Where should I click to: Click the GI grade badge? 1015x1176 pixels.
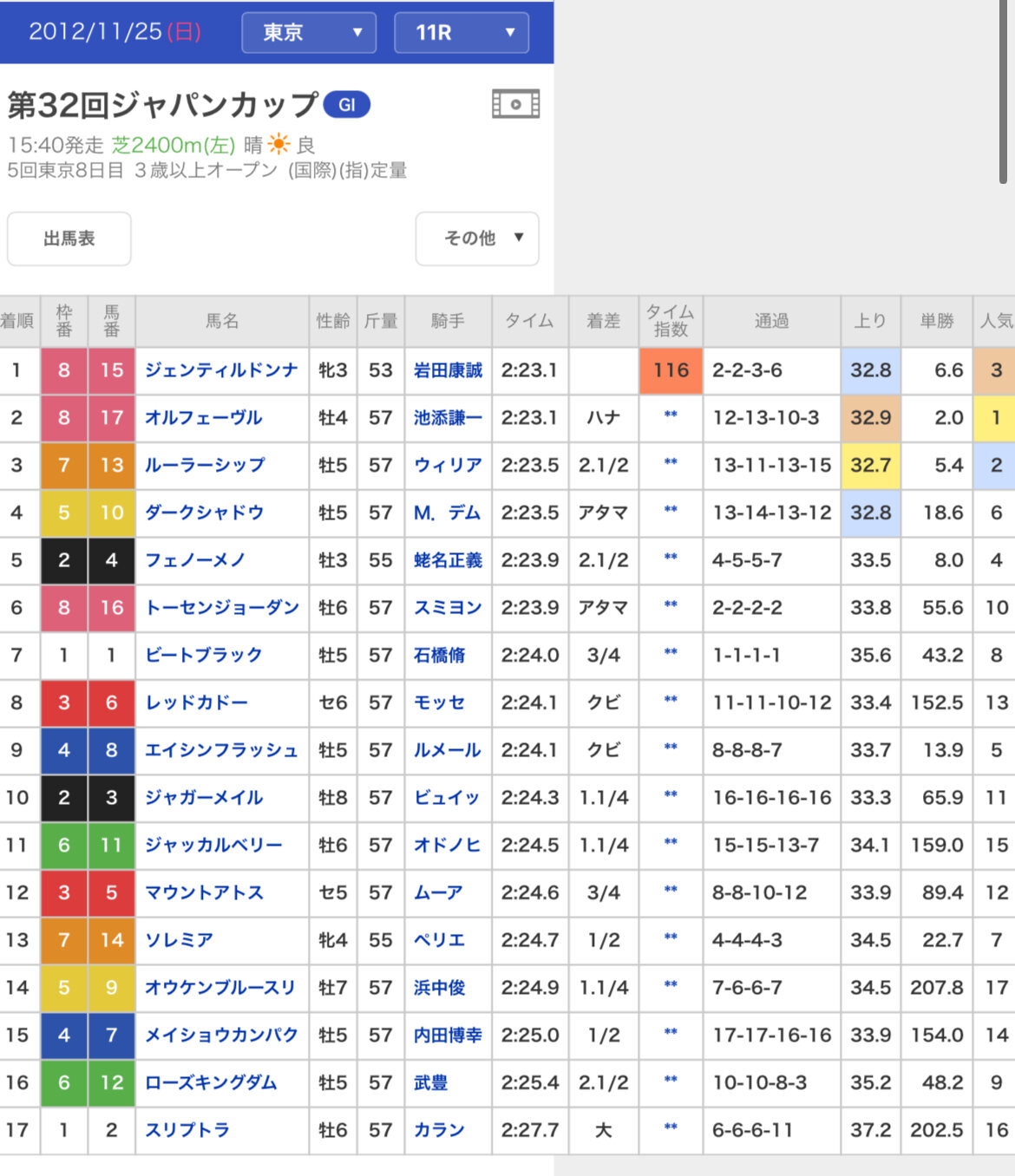click(x=346, y=105)
